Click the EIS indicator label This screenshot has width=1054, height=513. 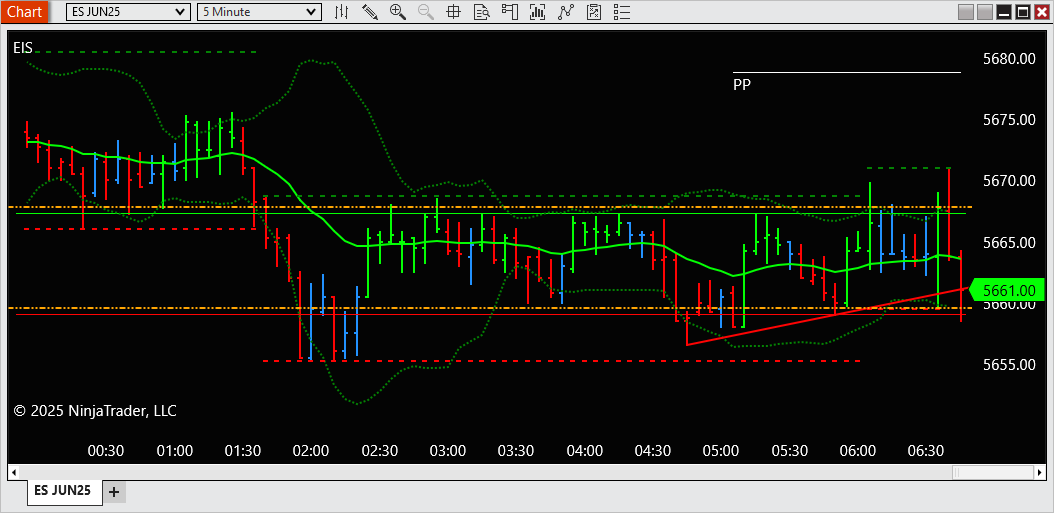pos(23,48)
